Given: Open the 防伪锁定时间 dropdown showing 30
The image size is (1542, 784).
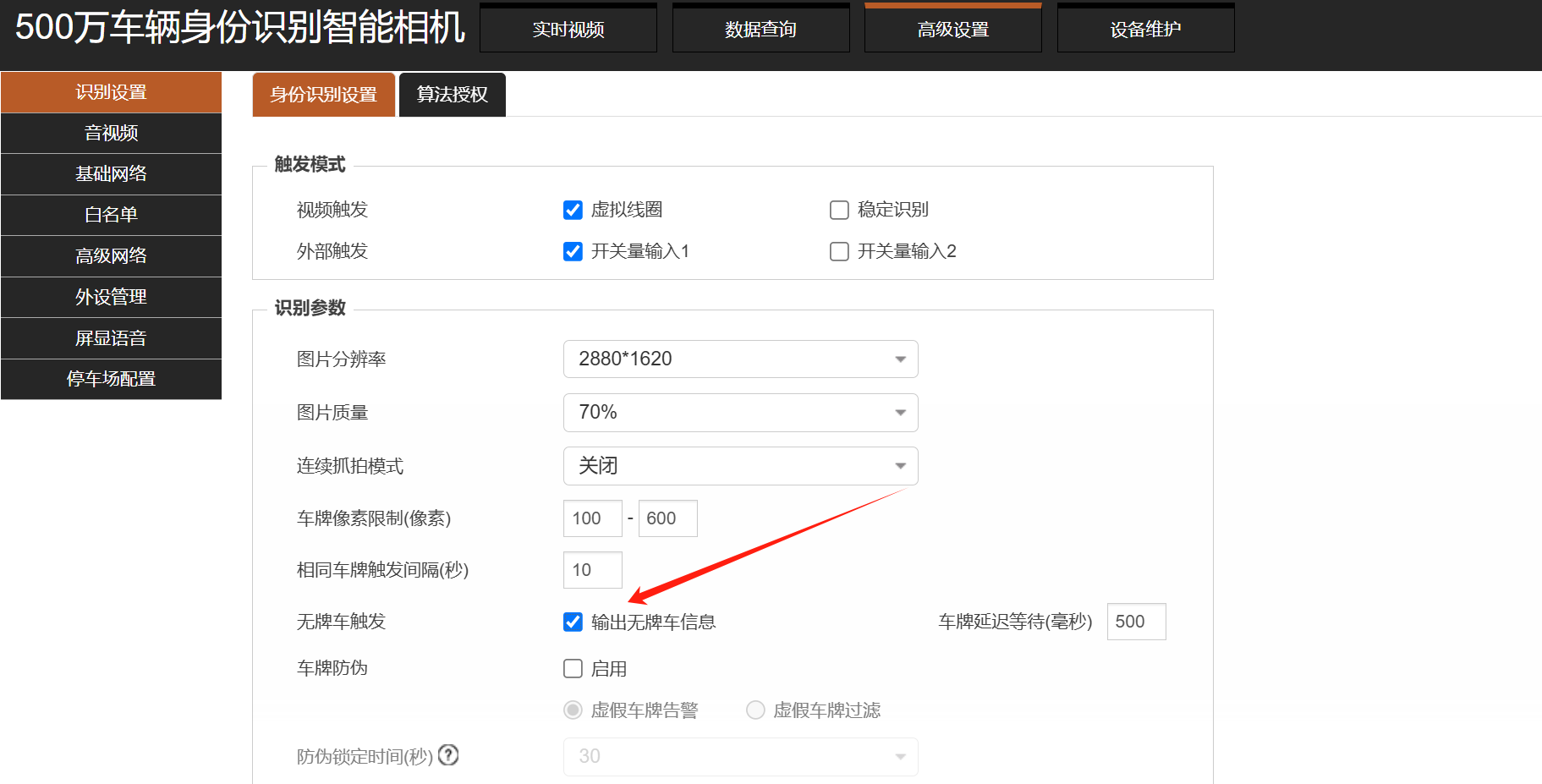Looking at the screenshot, I should [741, 757].
